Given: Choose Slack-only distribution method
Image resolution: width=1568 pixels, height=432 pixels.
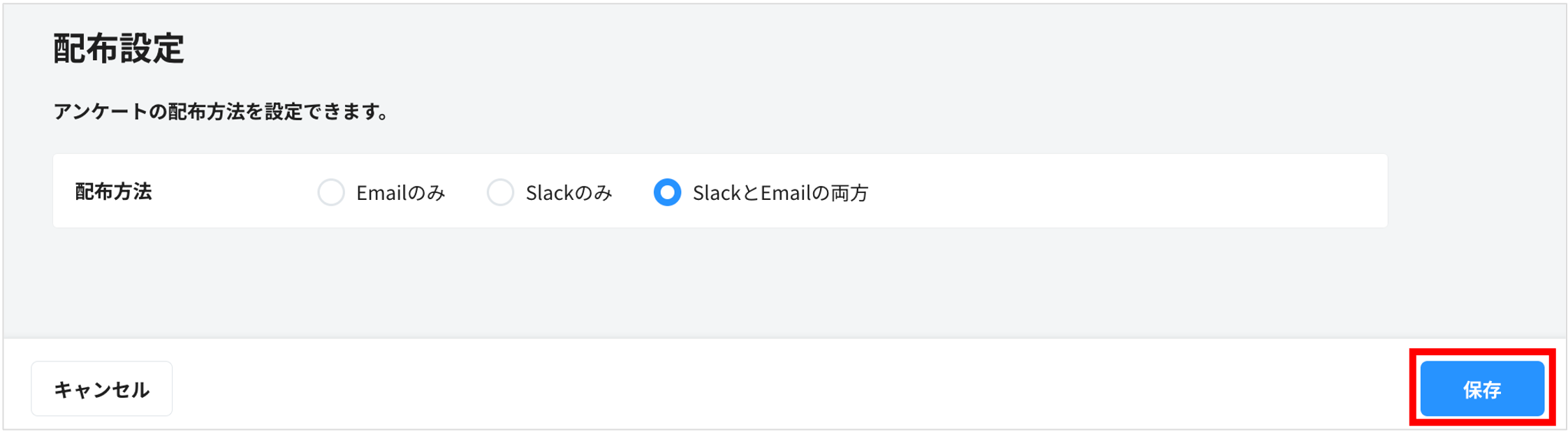Looking at the screenshot, I should pyautogui.click(x=500, y=194).
